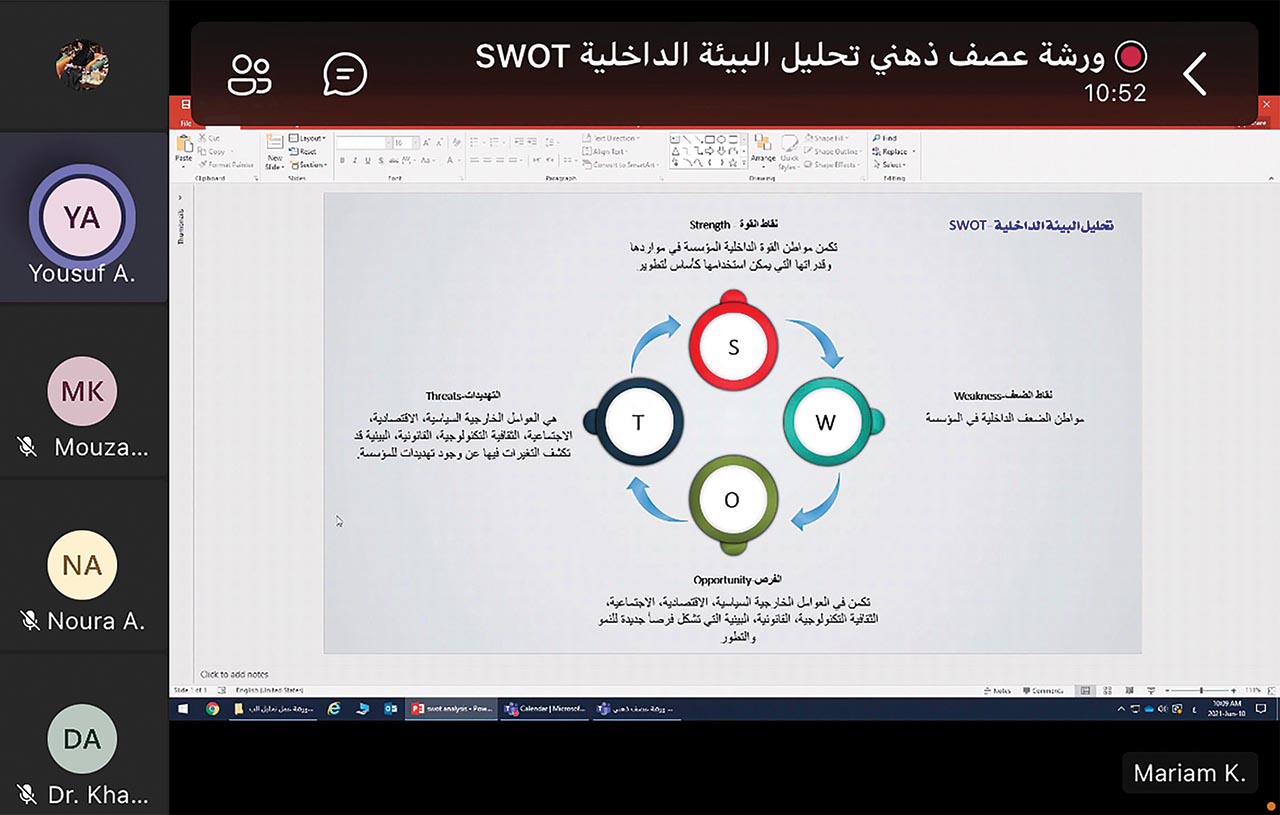The image size is (1280, 815).
Task: Expand the Select dropdown in Editing
Action: (x=892, y=165)
